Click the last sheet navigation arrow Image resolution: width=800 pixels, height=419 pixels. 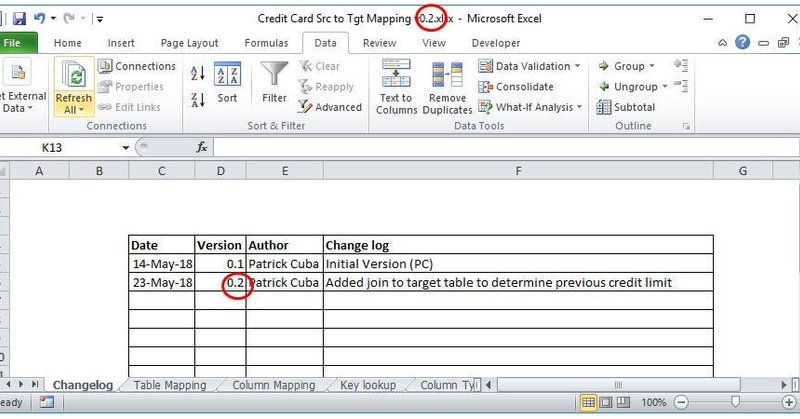point(35,384)
